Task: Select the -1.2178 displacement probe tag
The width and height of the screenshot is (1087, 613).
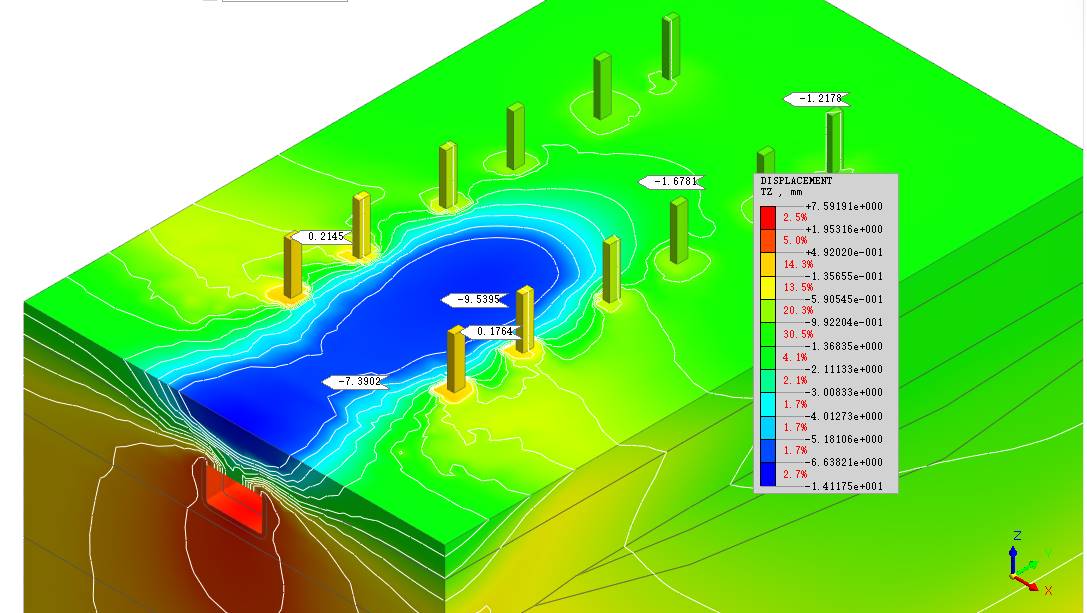Action: pos(817,99)
